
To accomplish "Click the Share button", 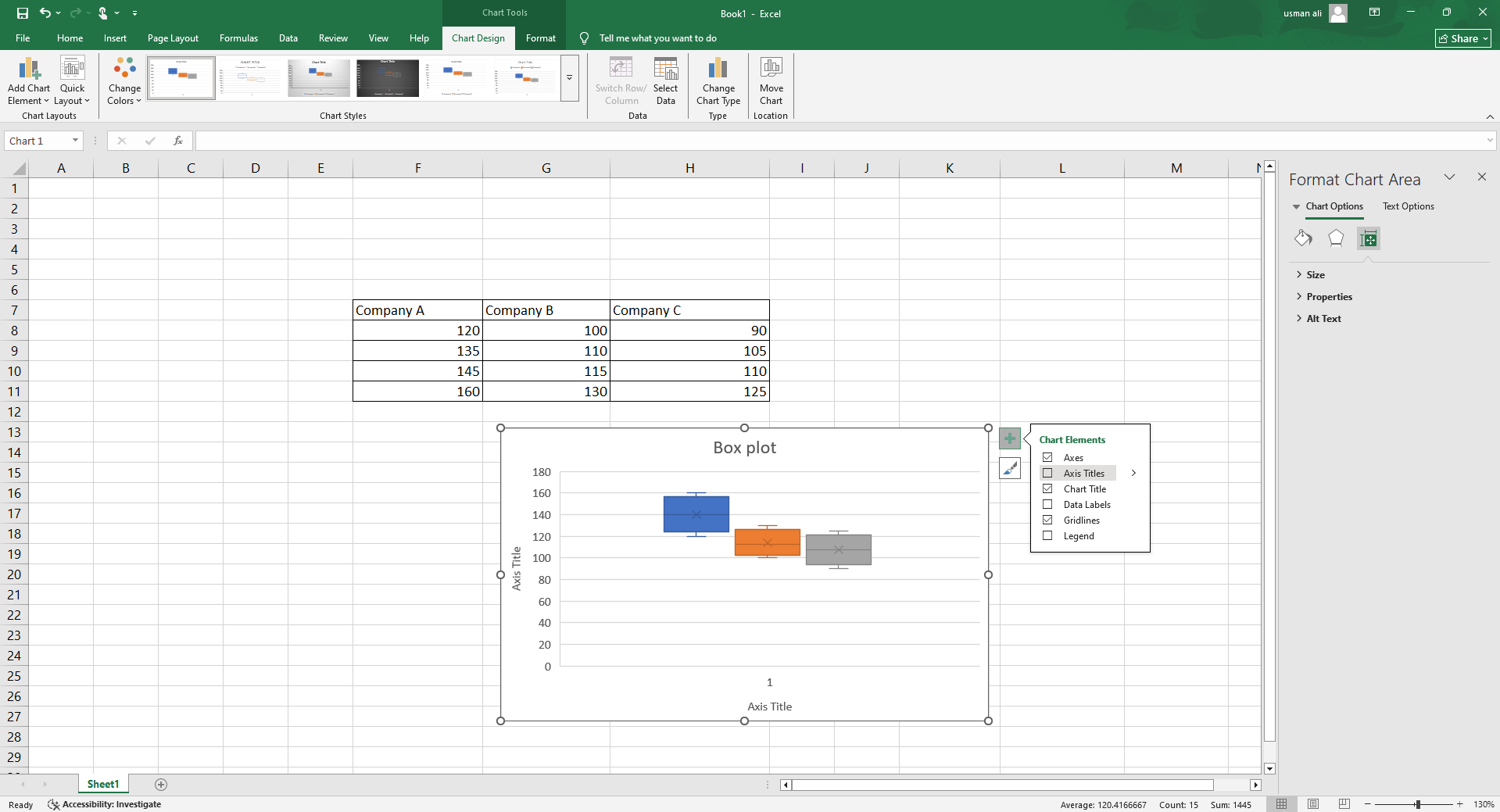I will pos(1462,38).
